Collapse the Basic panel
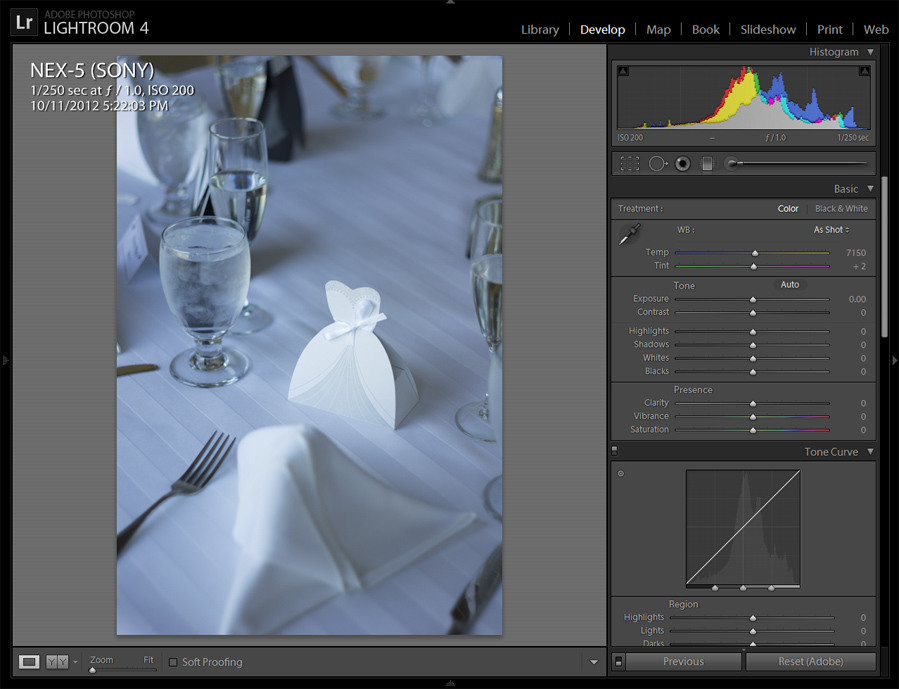Viewport: 899px width, 689px height. pyautogui.click(x=870, y=188)
